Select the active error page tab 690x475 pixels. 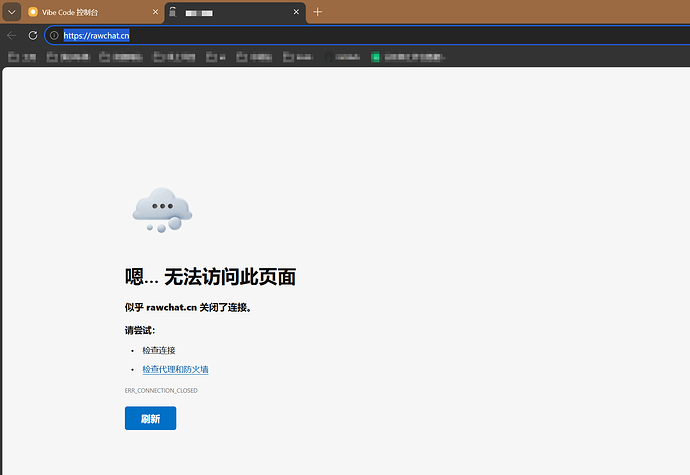(235, 12)
